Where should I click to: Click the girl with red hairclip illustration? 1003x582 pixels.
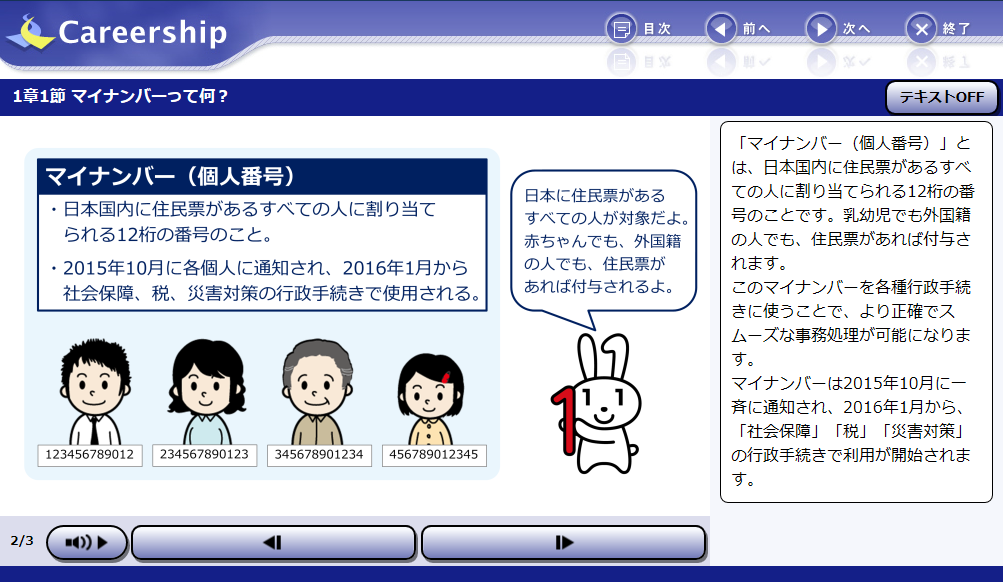430,400
